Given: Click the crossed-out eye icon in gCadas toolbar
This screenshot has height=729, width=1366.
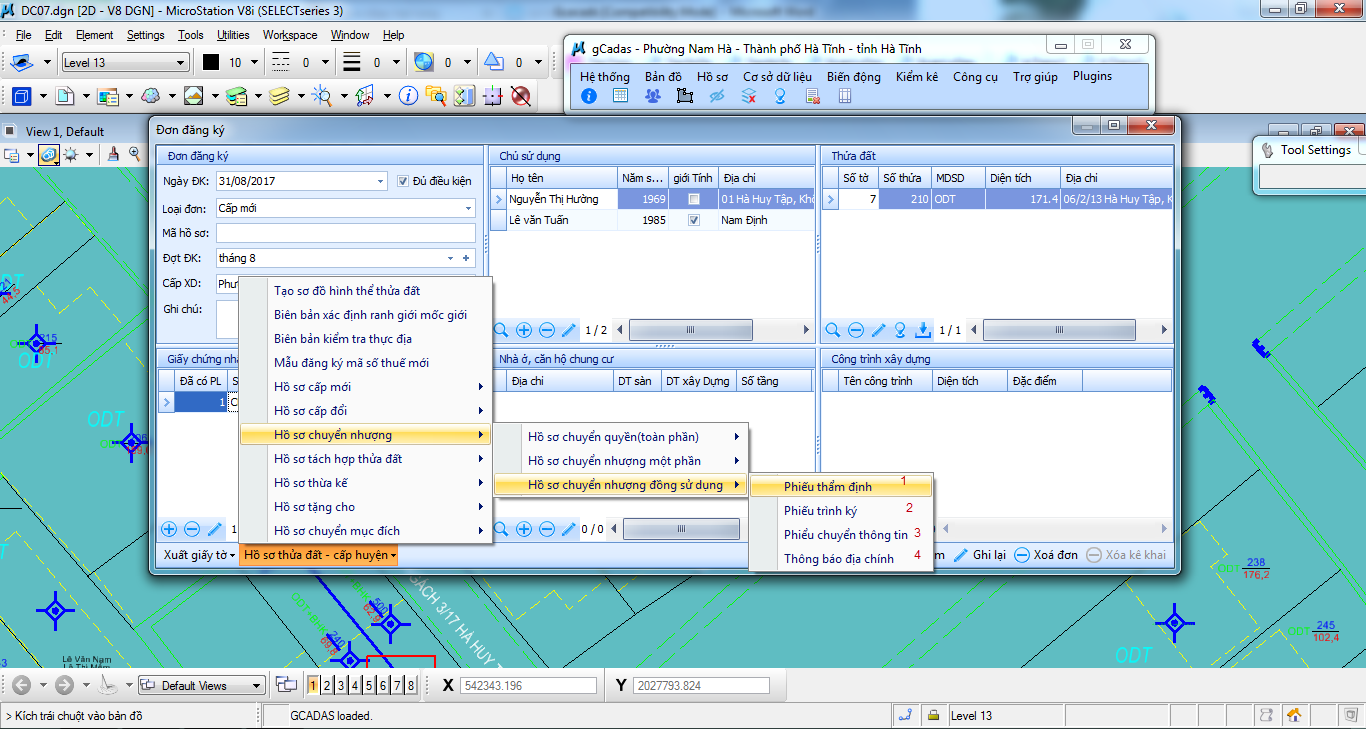Looking at the screenshot, I should [x=716, y=96].
